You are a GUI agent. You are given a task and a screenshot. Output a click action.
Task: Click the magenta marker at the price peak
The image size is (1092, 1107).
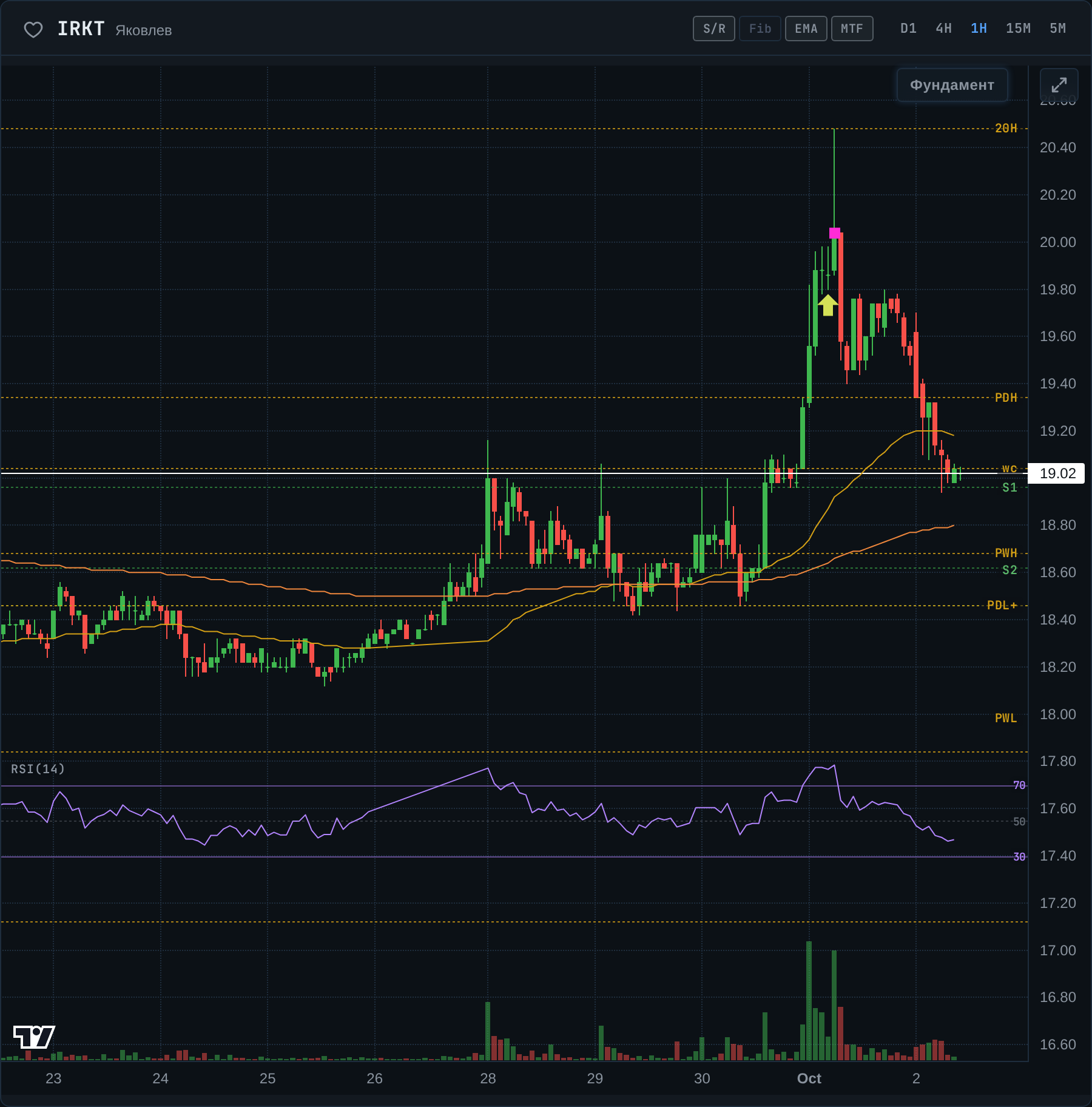(835, 233)
